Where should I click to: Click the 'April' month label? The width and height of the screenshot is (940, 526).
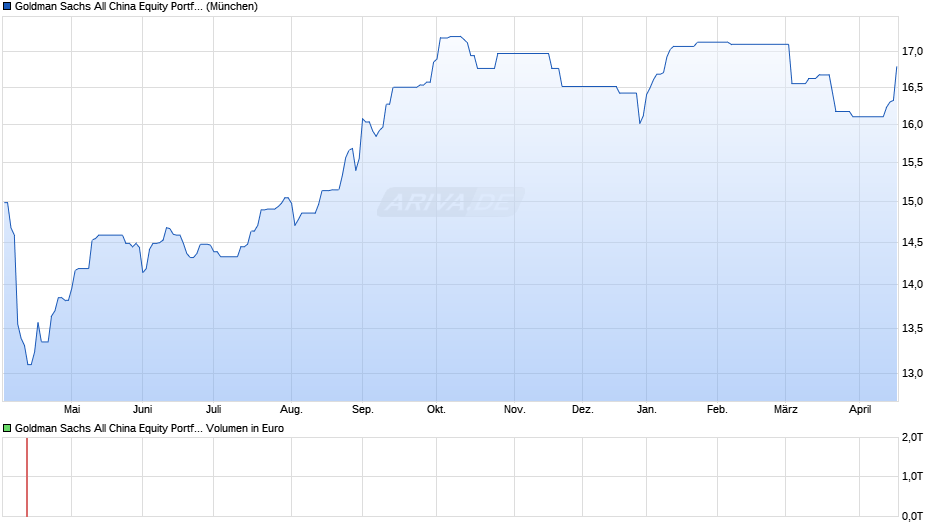(x=860, y=409)
